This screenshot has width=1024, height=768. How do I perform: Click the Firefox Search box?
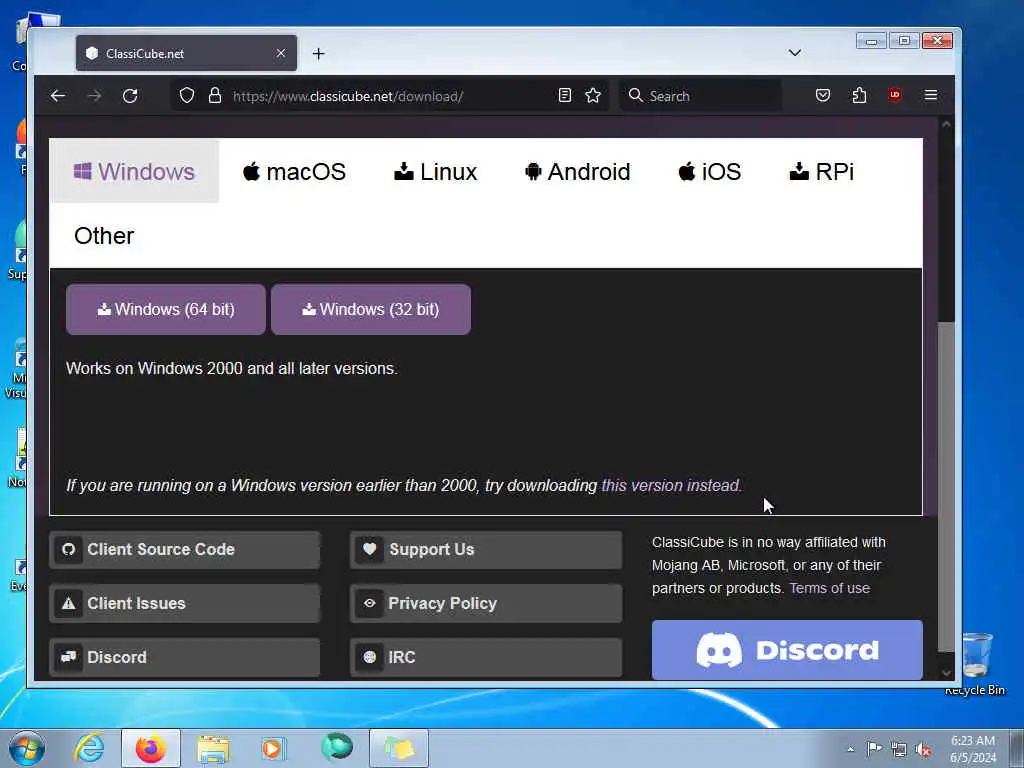(700, 96)
